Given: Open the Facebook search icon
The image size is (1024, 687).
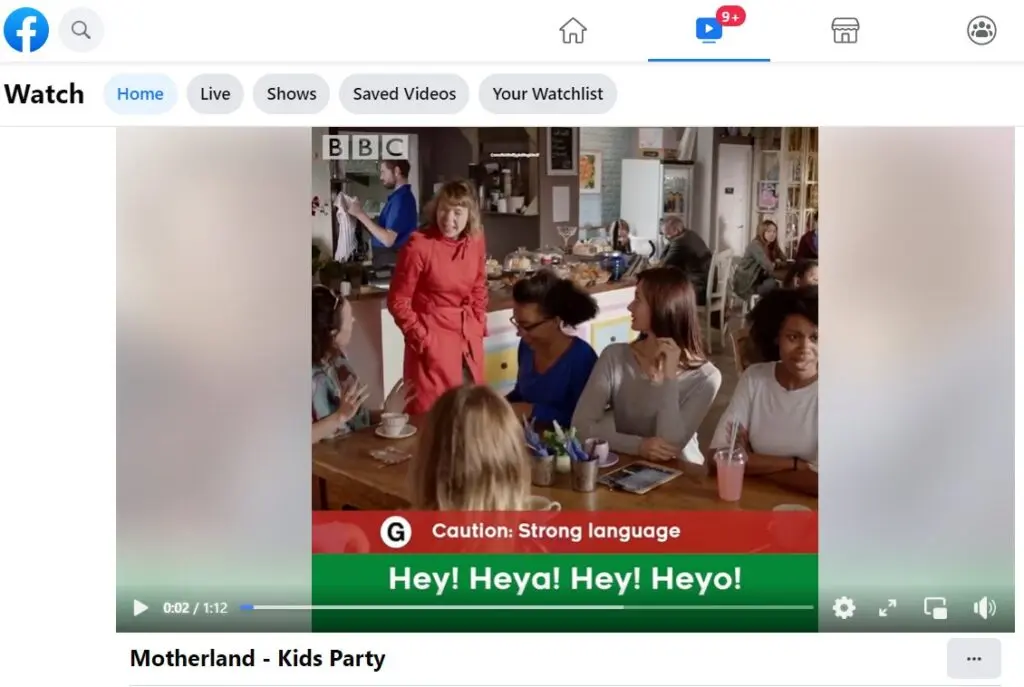Looking at the screenshot, I should click(81, 30).
